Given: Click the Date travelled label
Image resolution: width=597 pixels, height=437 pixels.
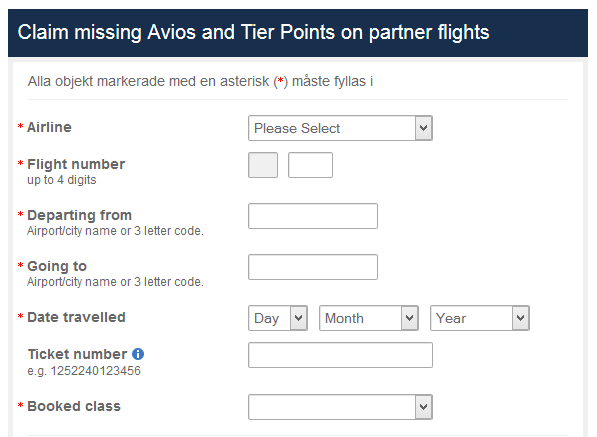Looking at the screenshot, I should (76, 317).
